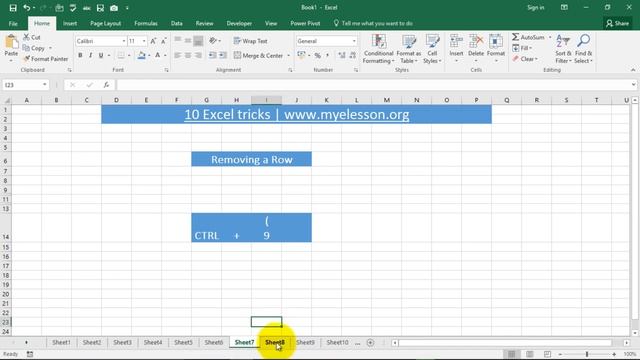This screenshot has height=360, width=640.
Task: Adjust the zoom slider handle
Action: click(x=587, y=354)
